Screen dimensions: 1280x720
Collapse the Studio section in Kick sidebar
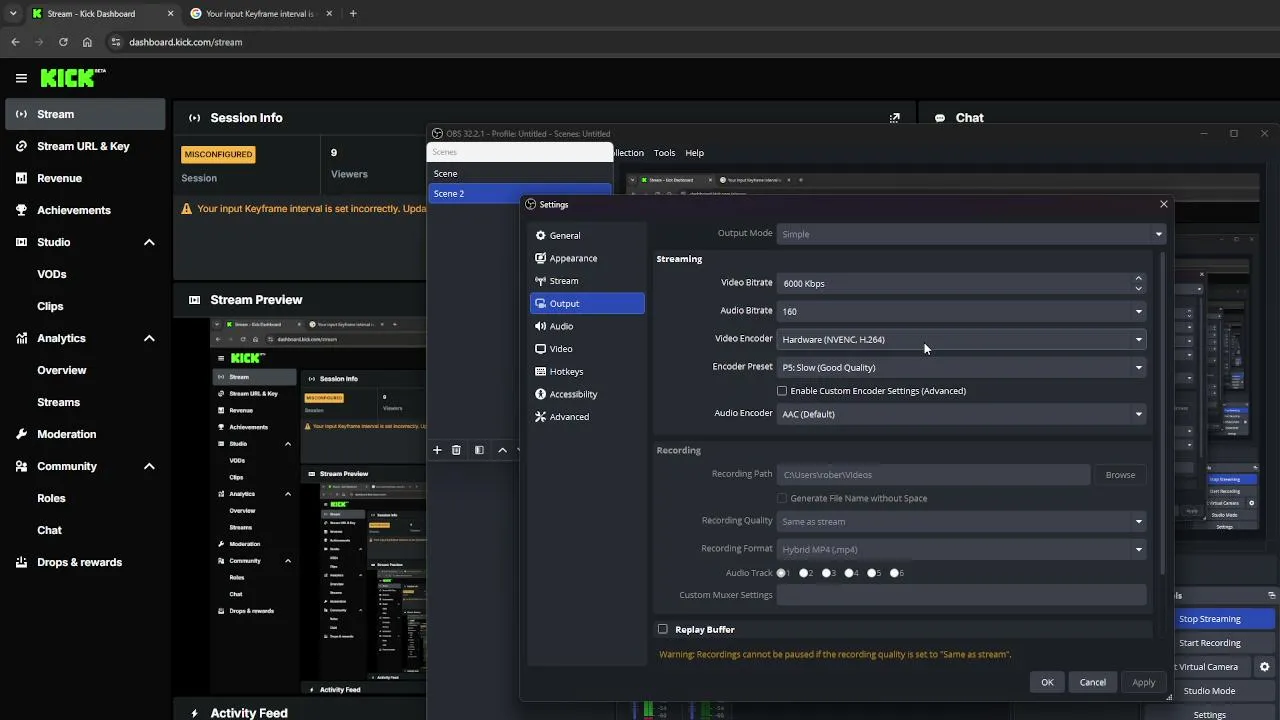149,242
